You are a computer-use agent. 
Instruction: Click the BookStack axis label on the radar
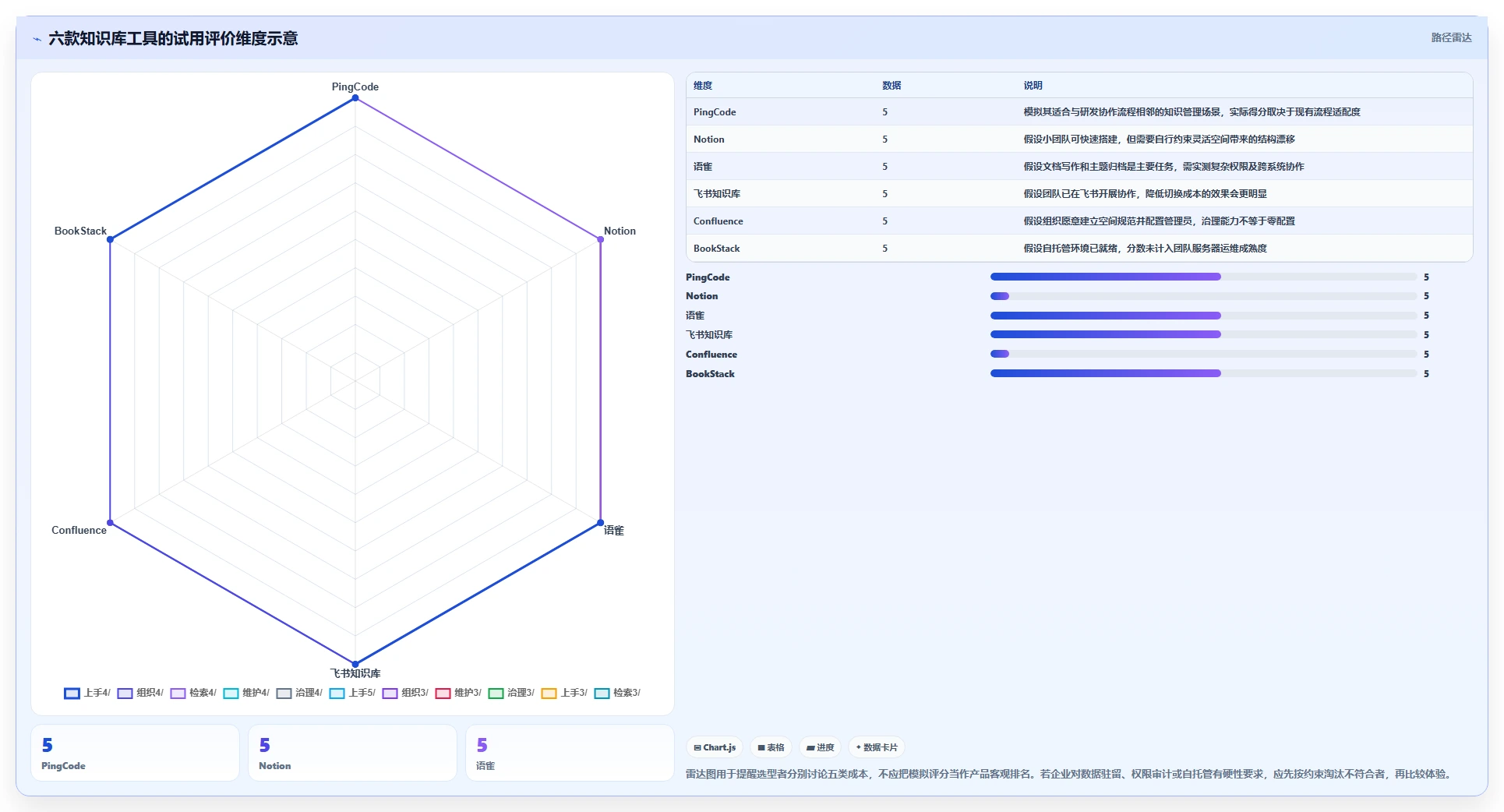pyautogui.click(x=80, y=231)
